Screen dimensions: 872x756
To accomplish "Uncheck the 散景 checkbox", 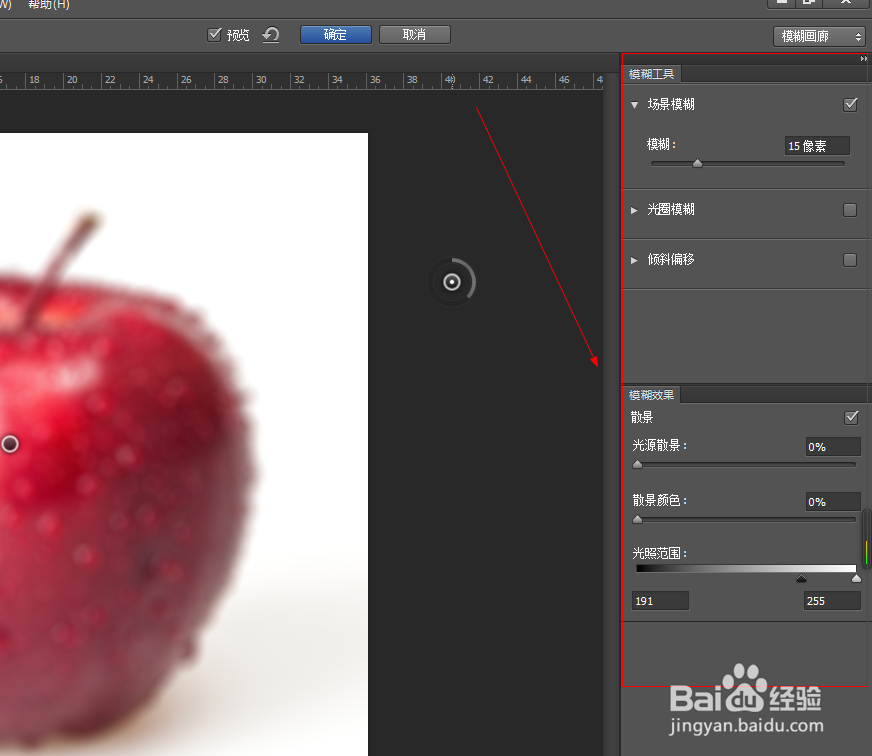I will coord(851,417).
